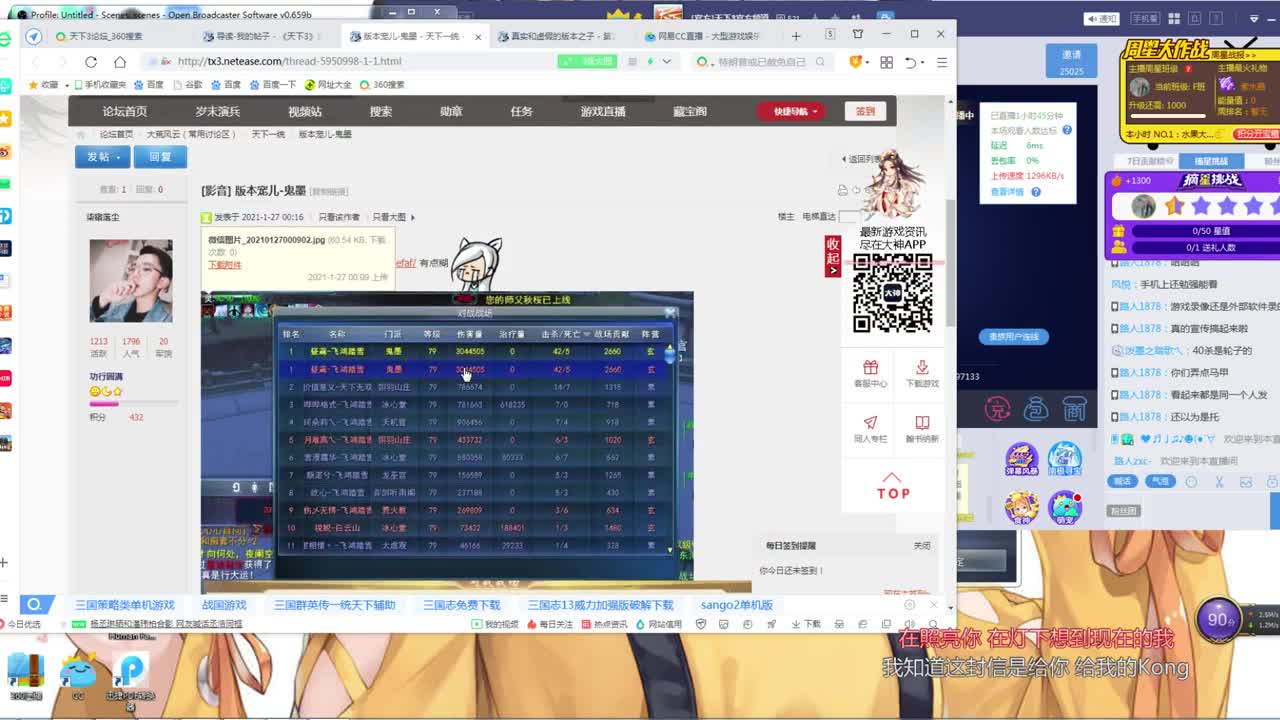
Task: Toggle 只看该作者 filter
Action: [339, 217]
